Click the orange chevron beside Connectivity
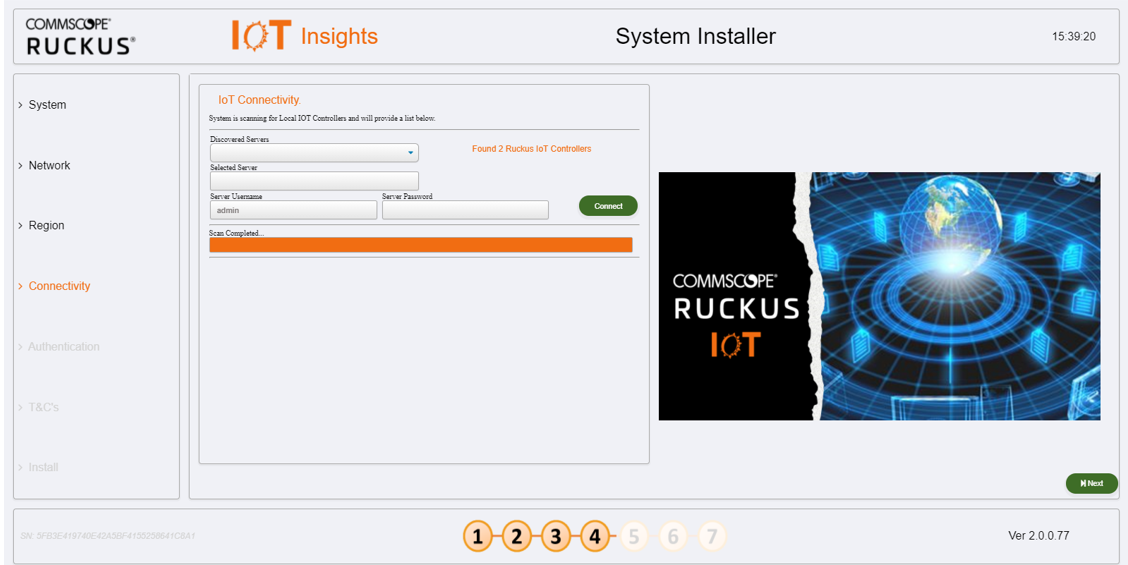 (20, 286)
